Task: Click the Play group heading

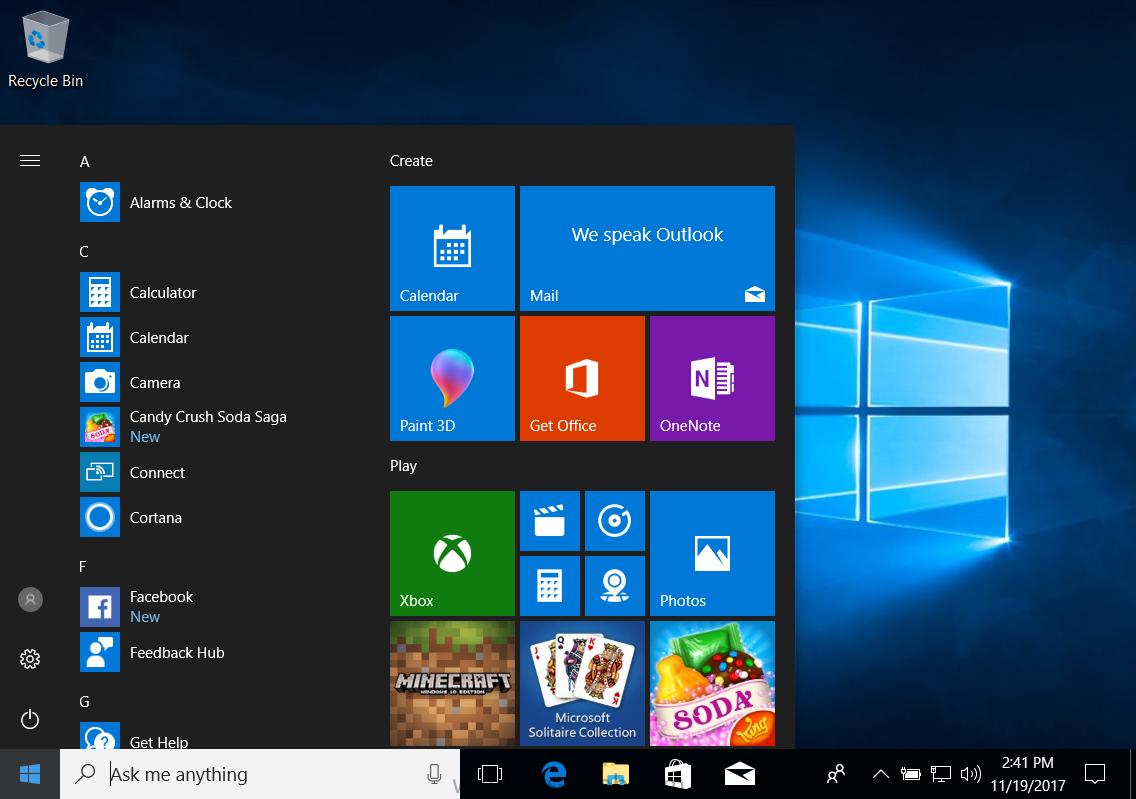Action: pyautogui.click(x=403, y=466)
